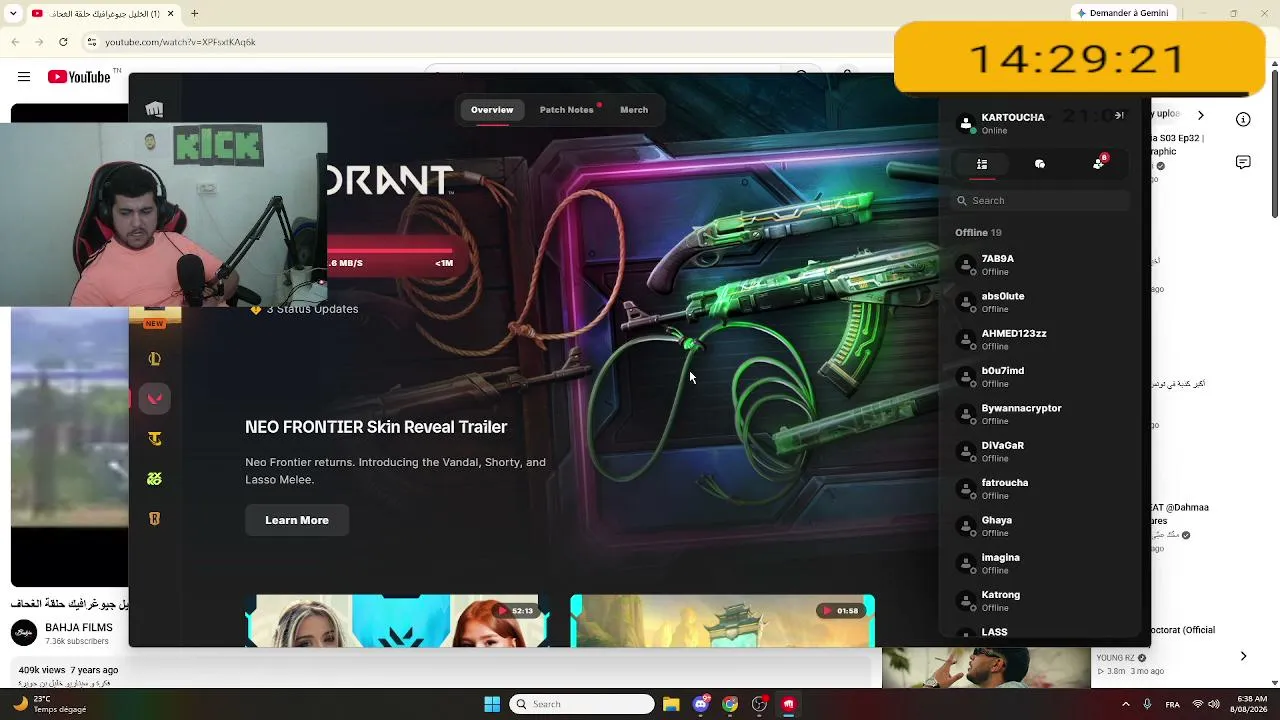
Task: Open Riot Client from the taskbar
Action: 789,704
